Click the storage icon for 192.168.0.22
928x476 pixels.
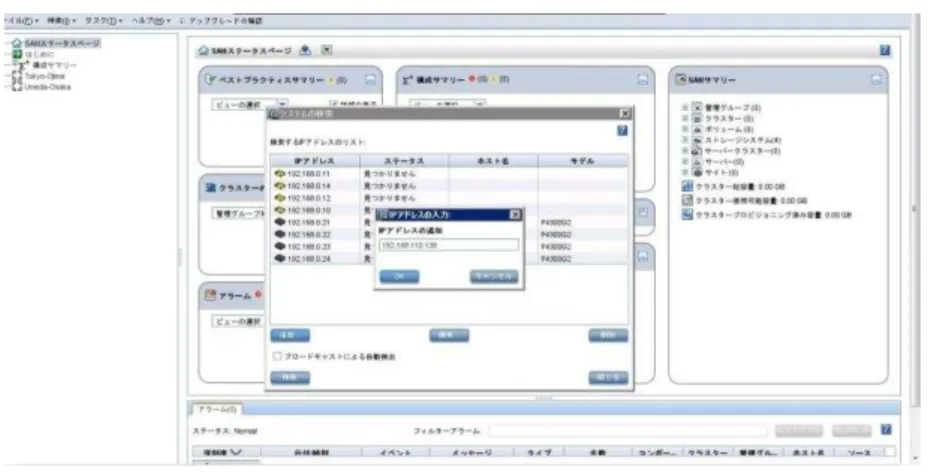coord(280,234)
